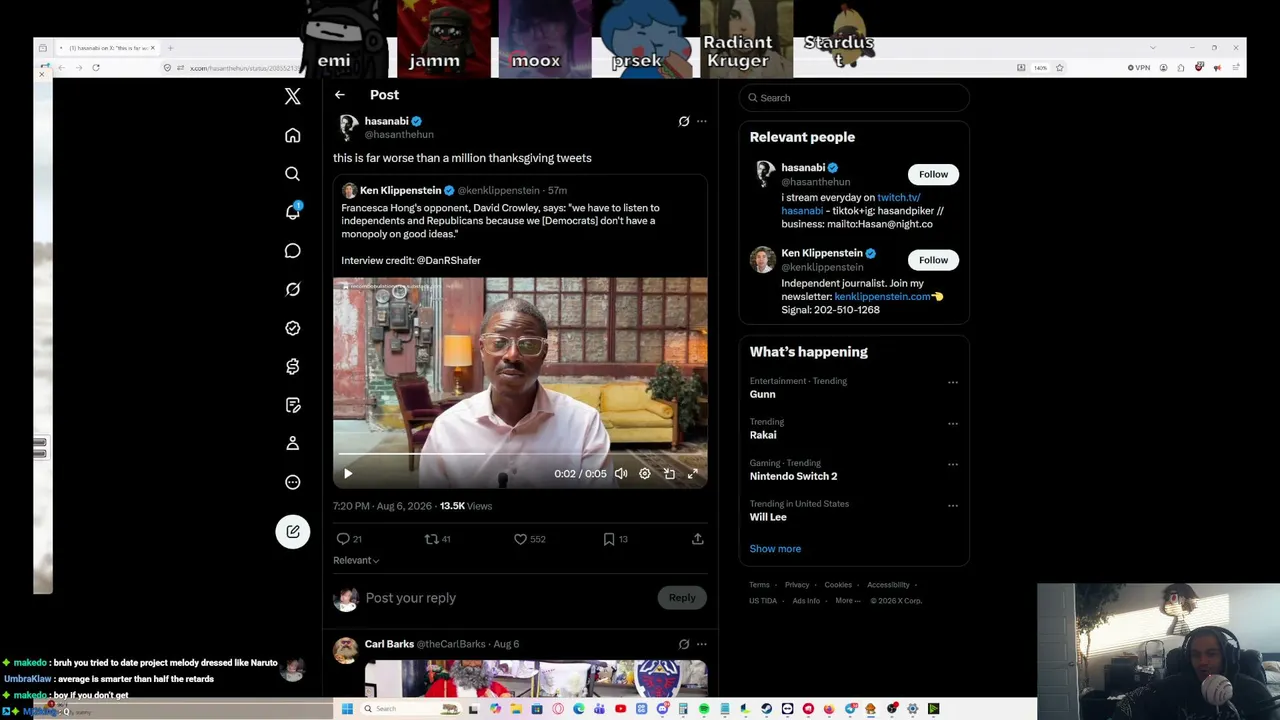Open Steam from the taskbar

tap(766, 709)
